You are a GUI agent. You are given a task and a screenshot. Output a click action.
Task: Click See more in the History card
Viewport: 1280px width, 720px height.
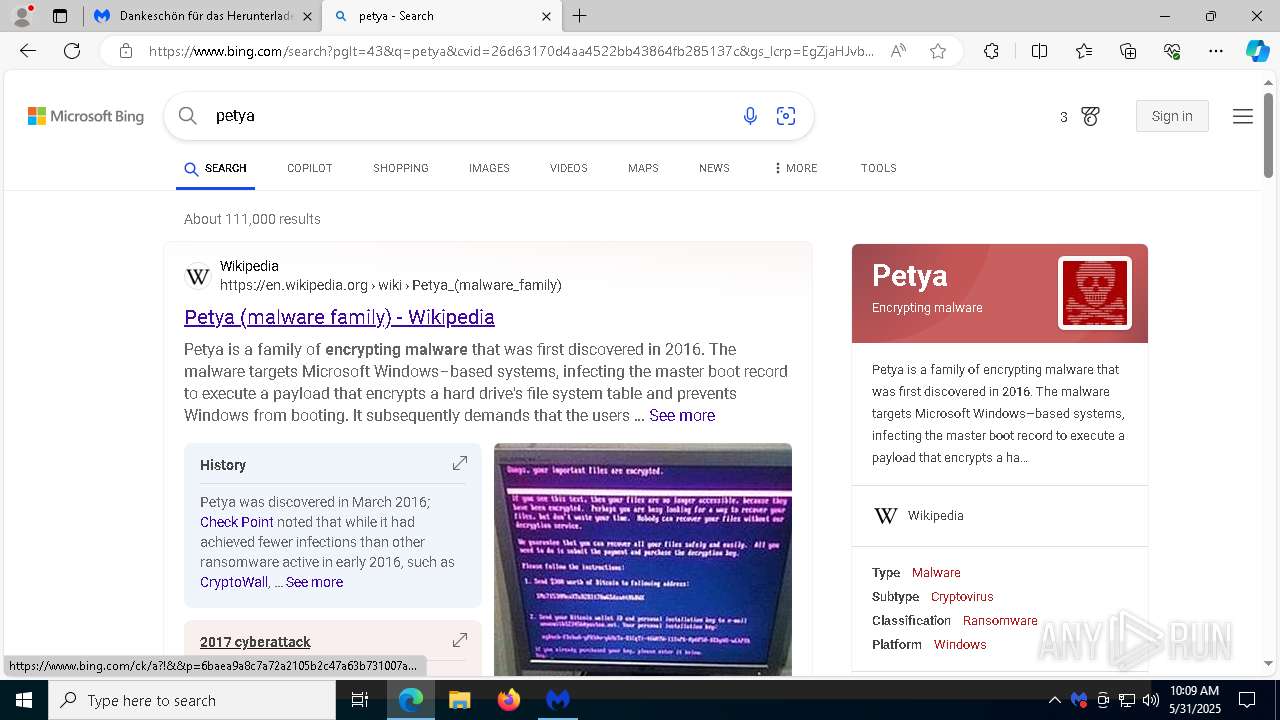(x=314, y=582)
